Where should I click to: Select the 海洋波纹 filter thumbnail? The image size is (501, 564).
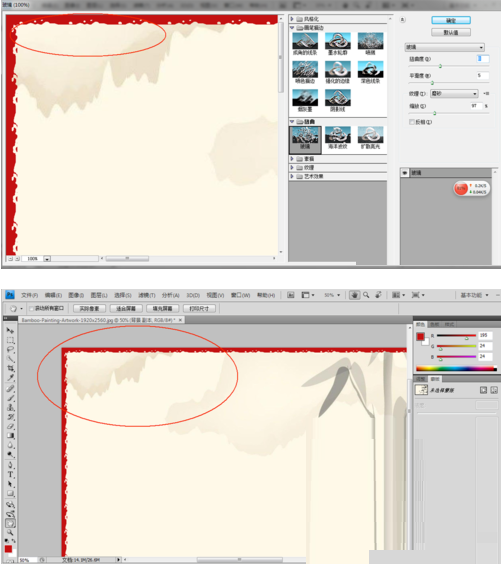337,138
